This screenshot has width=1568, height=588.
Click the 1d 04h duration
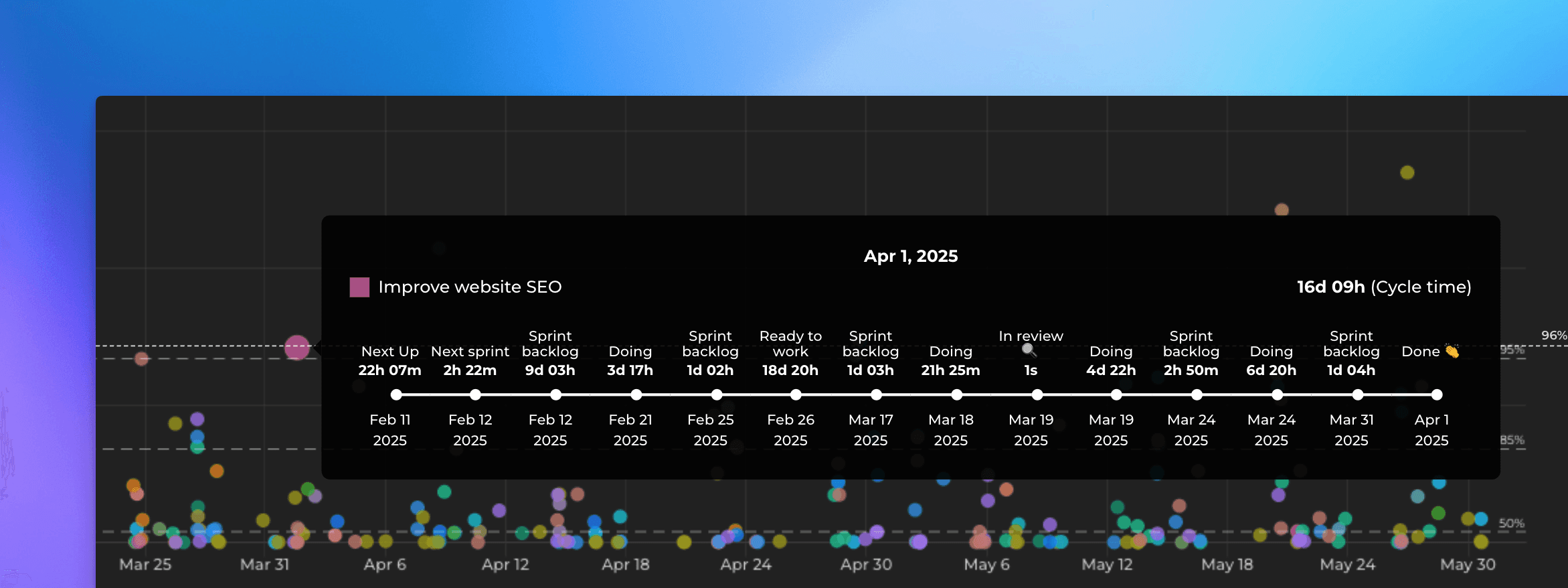(1351, 370)
